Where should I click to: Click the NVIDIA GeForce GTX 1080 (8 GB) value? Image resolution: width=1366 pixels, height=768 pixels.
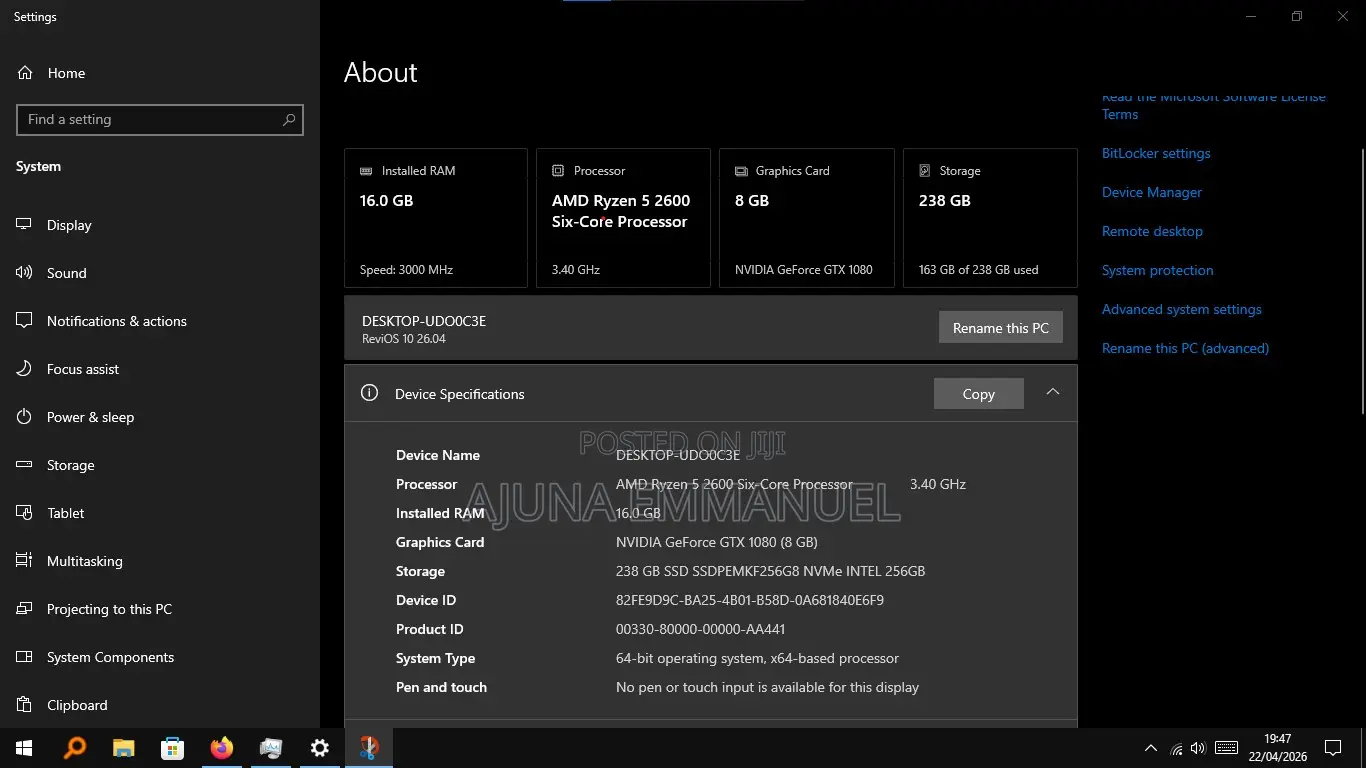pos(717,542)
